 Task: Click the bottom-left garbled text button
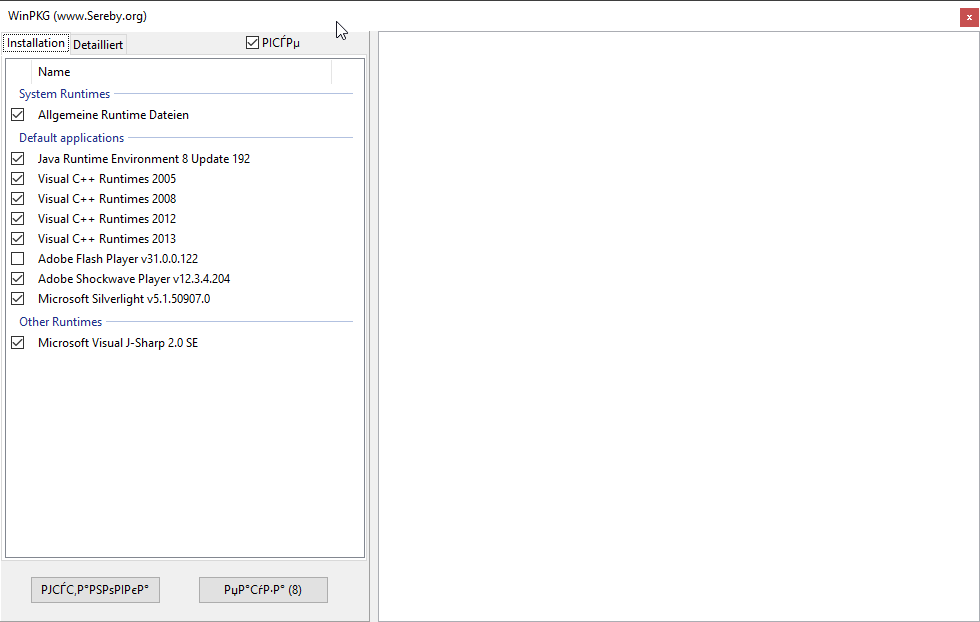pyautogui.click(x=96, y=590)
